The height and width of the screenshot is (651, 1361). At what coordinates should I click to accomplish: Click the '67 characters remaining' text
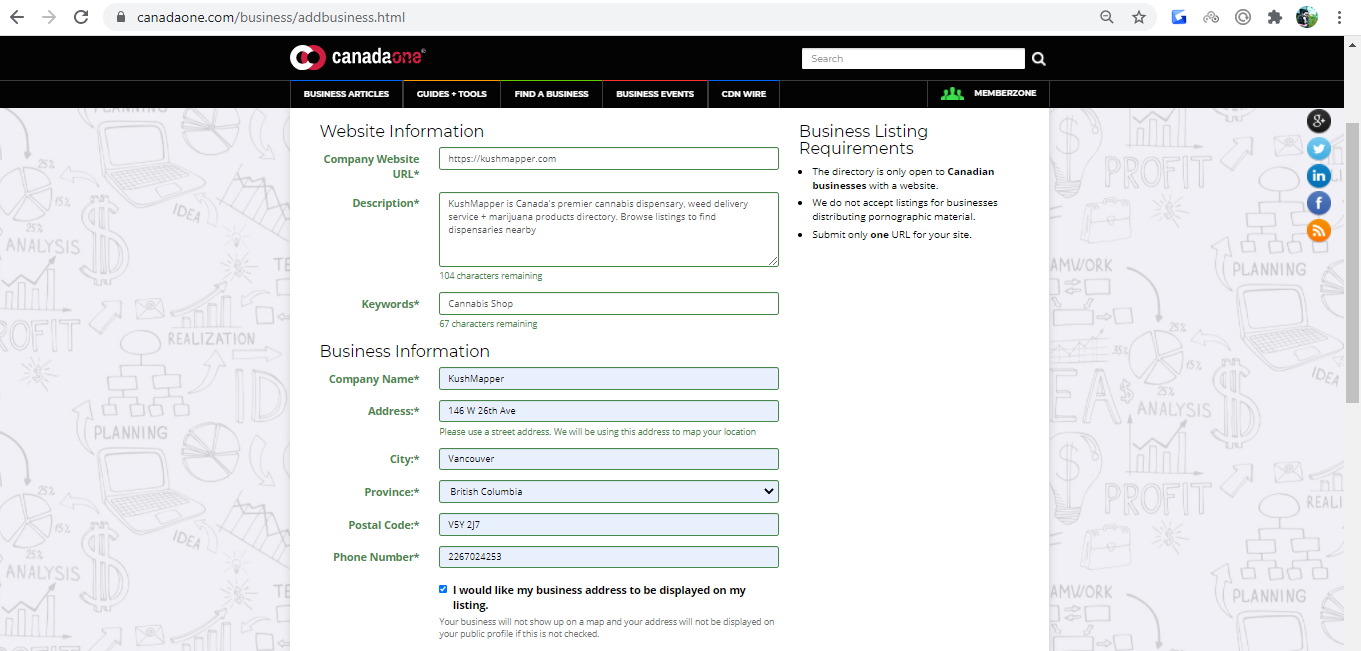tap(488, 324)
